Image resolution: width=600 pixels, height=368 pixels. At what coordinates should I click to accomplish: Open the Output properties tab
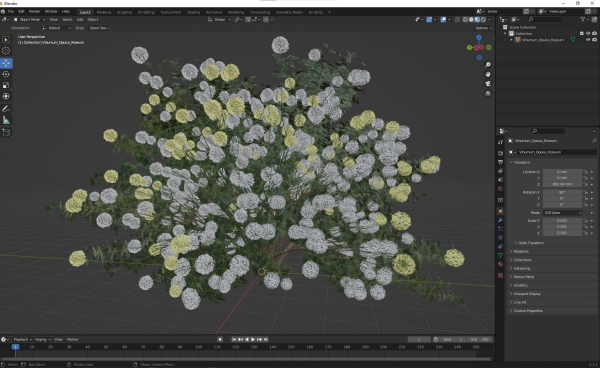pos(500,162)
